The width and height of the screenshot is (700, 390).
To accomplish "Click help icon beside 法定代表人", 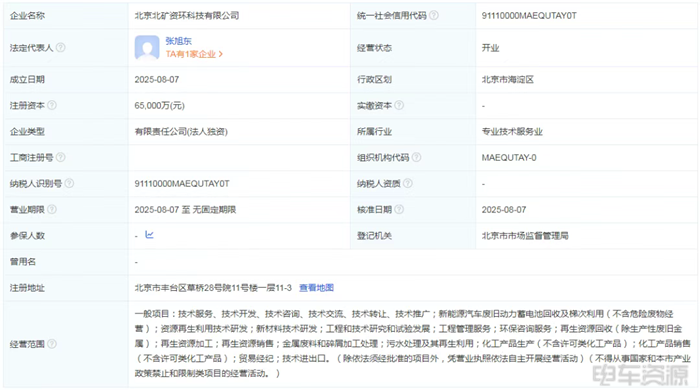I will [x=61, y=47].
